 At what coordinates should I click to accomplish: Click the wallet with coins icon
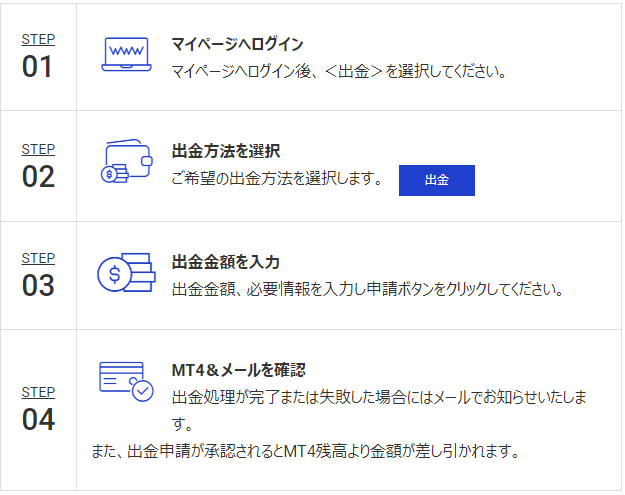tap(126, 162)
